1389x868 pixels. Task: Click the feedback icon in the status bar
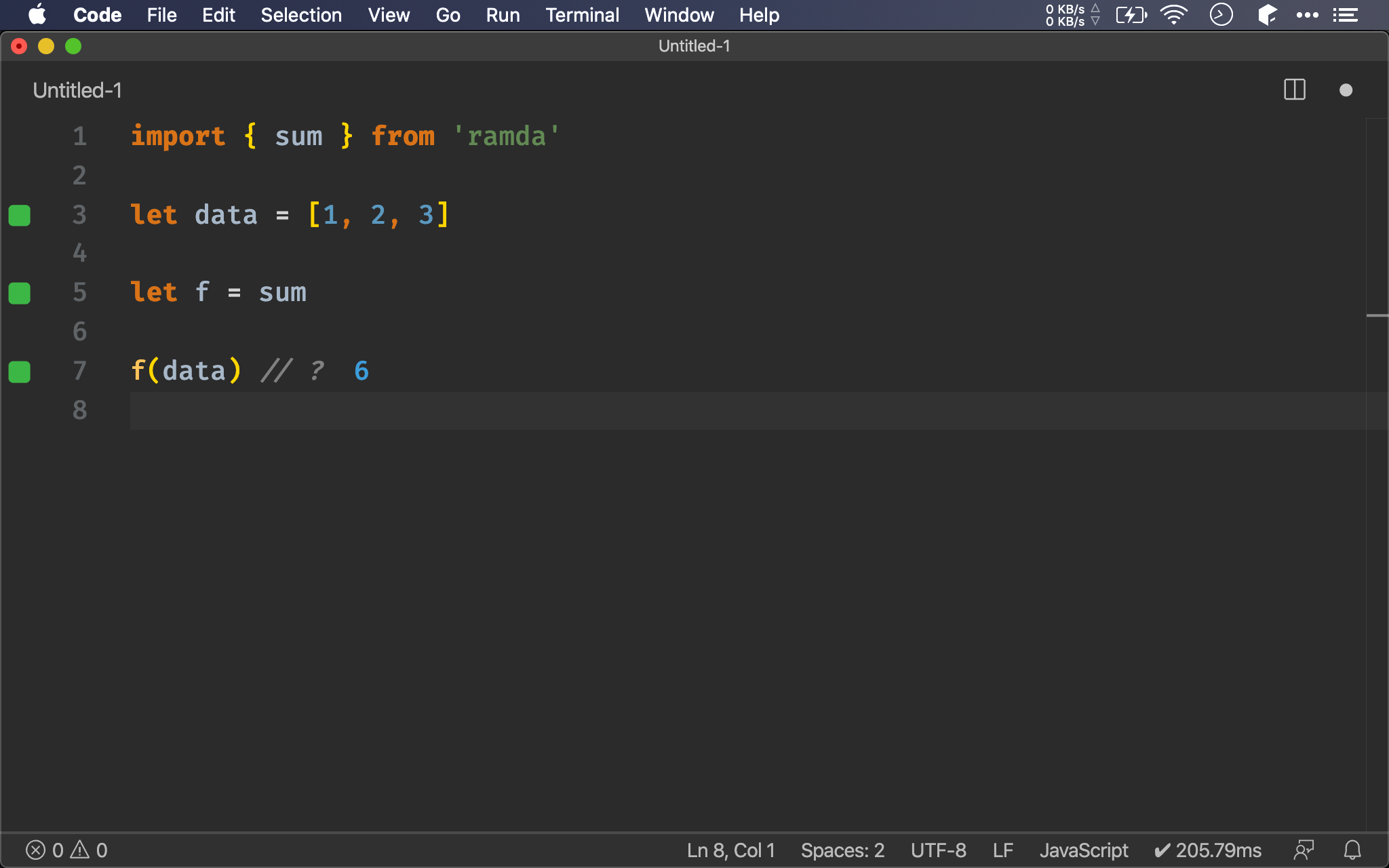pyautogui.click(x=1304, y=850)
